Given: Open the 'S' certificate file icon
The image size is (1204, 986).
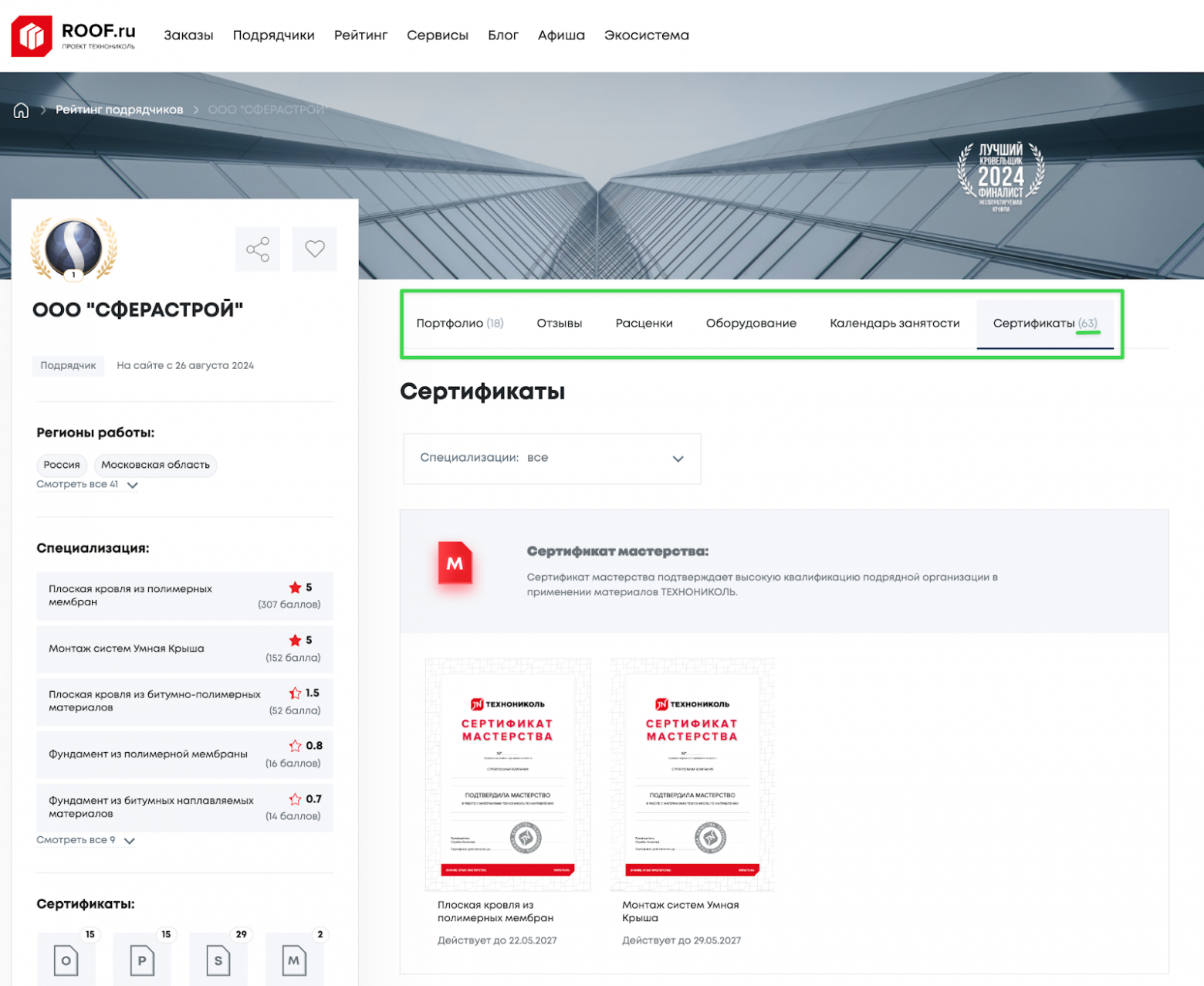Looking at the screenshot, I should pos(218,960).
